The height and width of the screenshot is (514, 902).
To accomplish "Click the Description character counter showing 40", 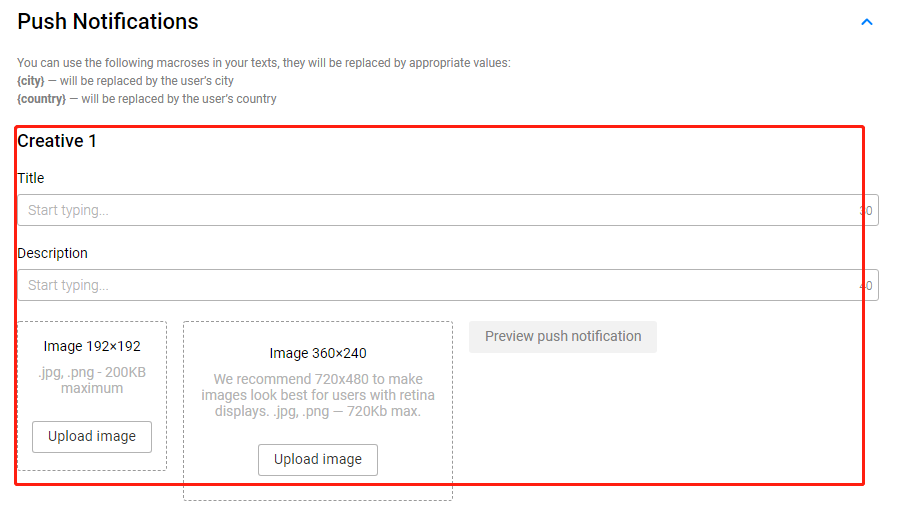I will pos(866,286).
